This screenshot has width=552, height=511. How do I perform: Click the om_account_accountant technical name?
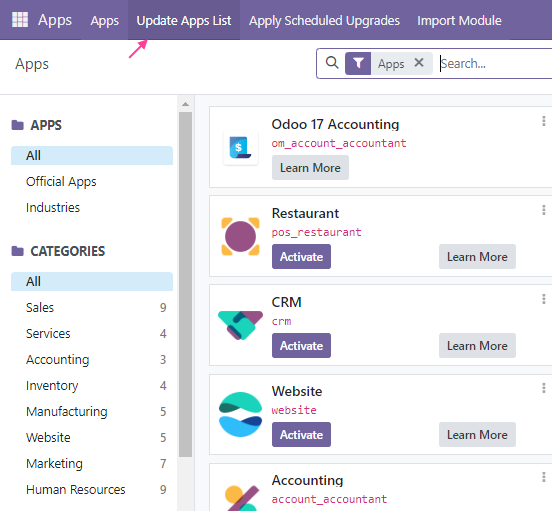pos(339,143)
